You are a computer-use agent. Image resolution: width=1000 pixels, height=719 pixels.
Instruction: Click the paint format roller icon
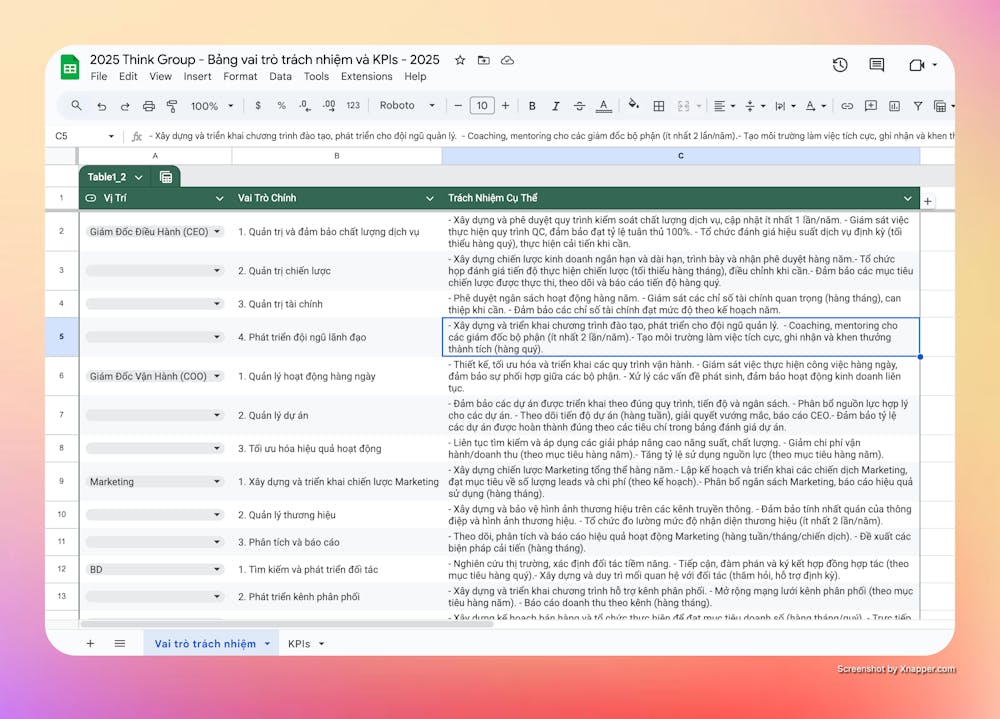tap(171, 106)
